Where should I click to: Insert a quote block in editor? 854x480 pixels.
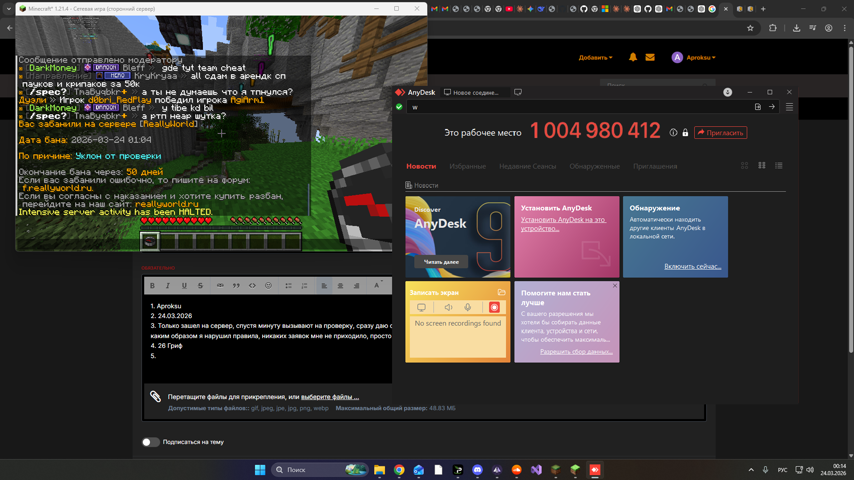coord(236,285)
